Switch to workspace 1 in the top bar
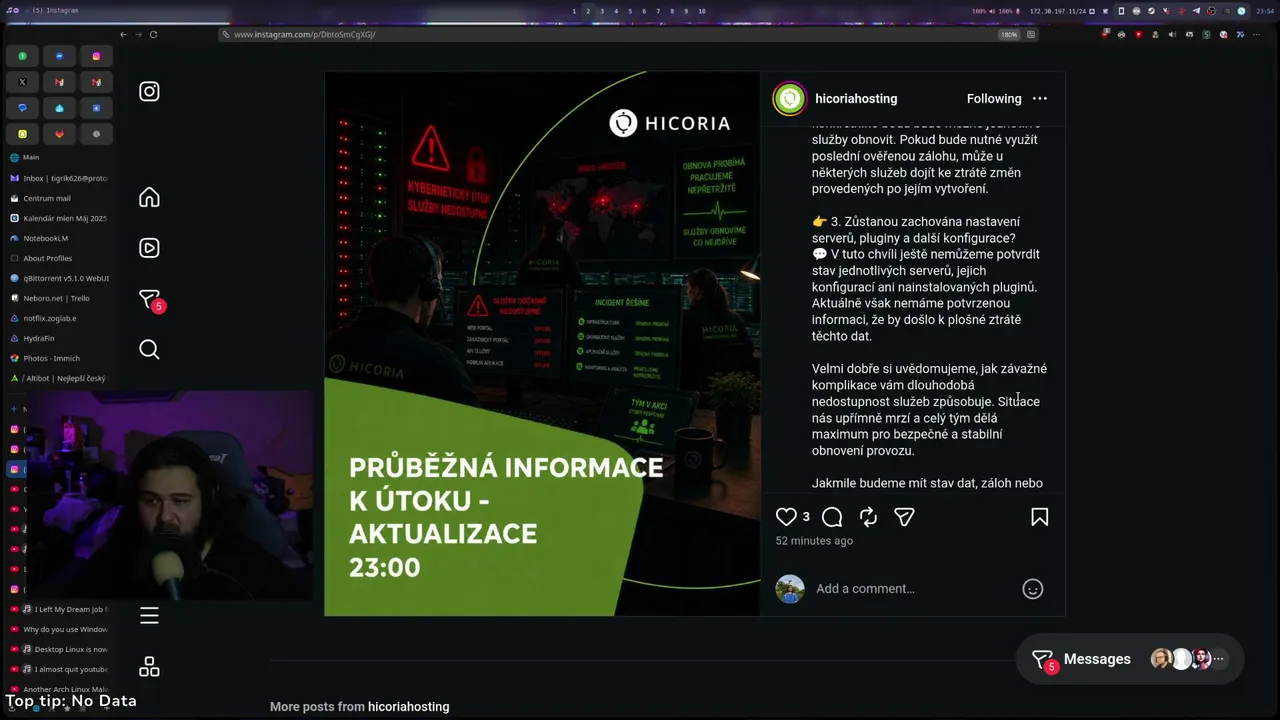Screen dimensions: 1280x720 coord(574,11)
